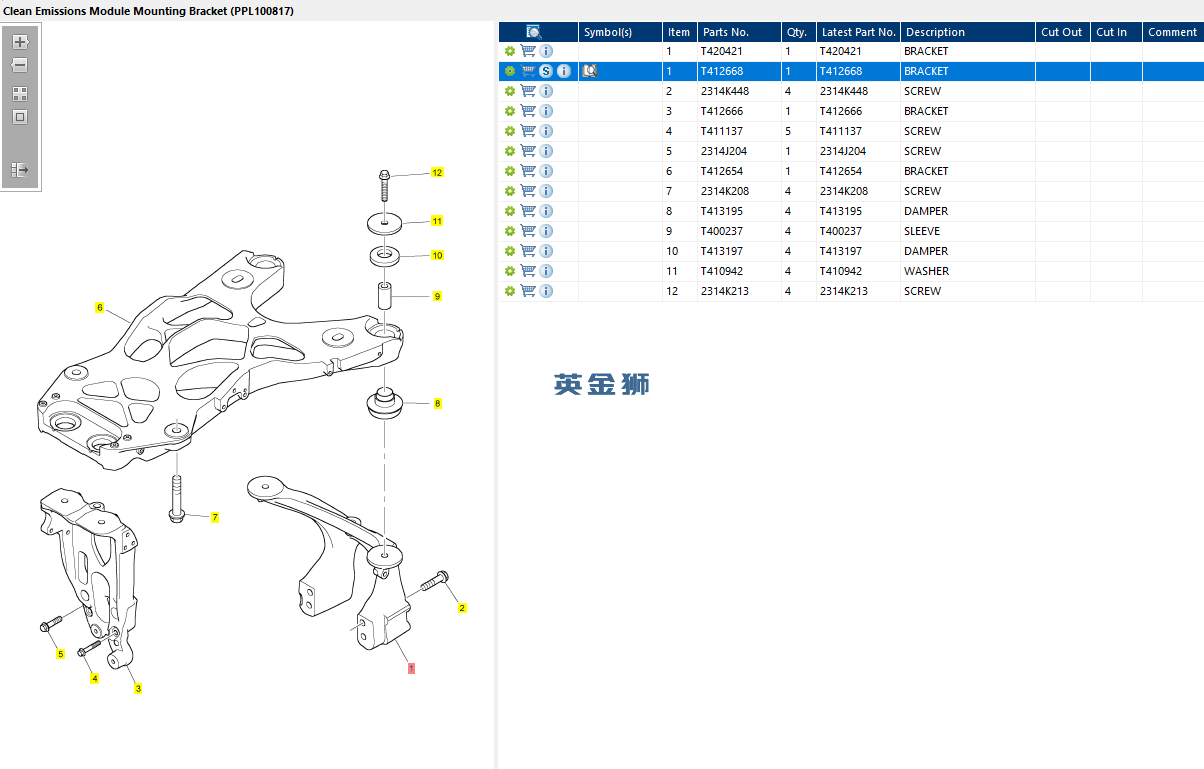
Task: Click the green gear icon for 2314K213
Action: pos(510,291)
